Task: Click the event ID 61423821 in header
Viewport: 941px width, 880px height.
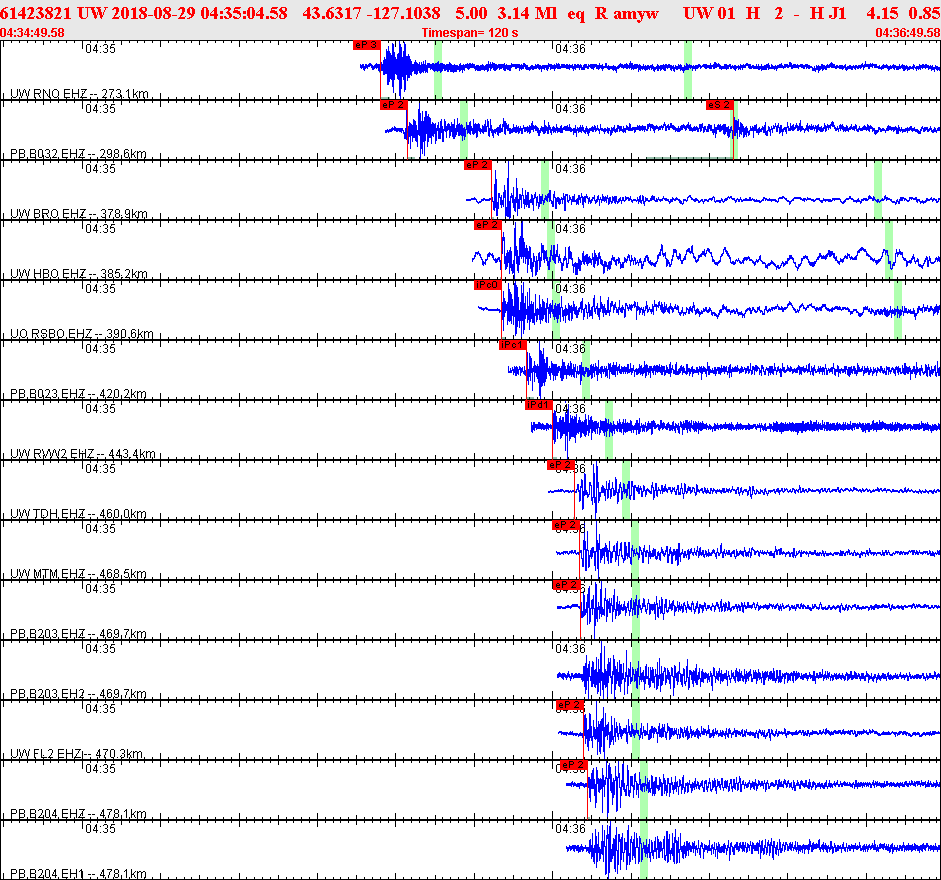Action: tap(35, 13)
